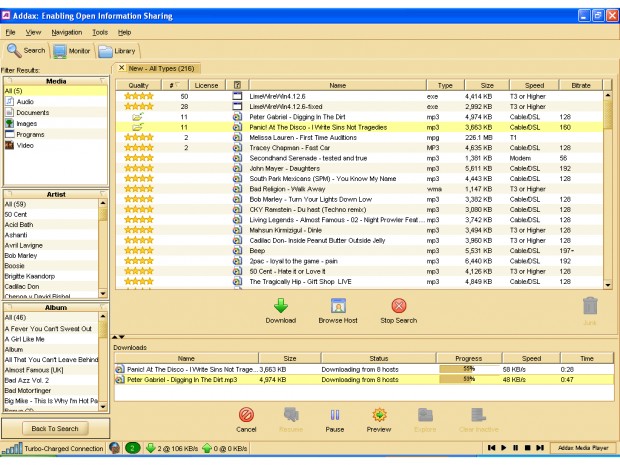Filter results by Audio media type
The height and width of the screenshot is (465, 620).
point(25,102)
